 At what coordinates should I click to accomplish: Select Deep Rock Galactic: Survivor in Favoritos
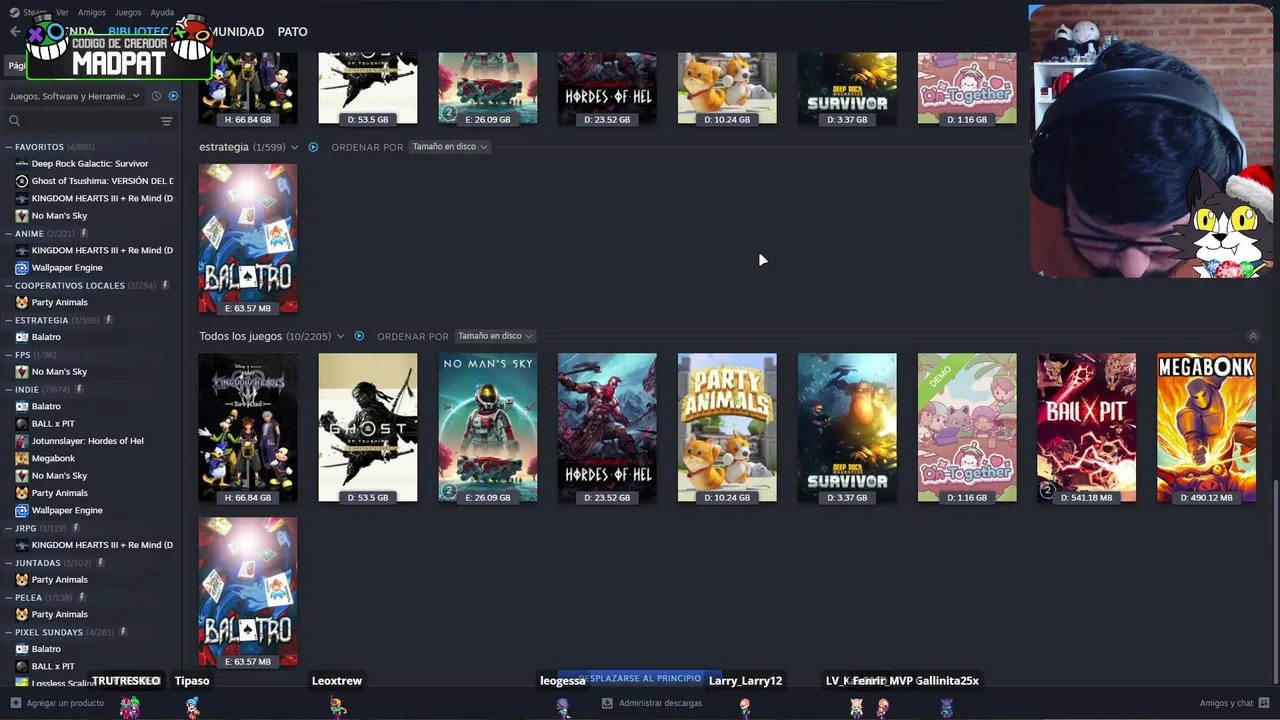[90, 164]
